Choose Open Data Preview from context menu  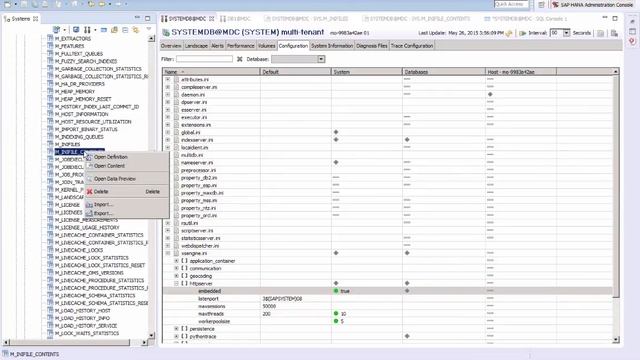pos(115,179)
